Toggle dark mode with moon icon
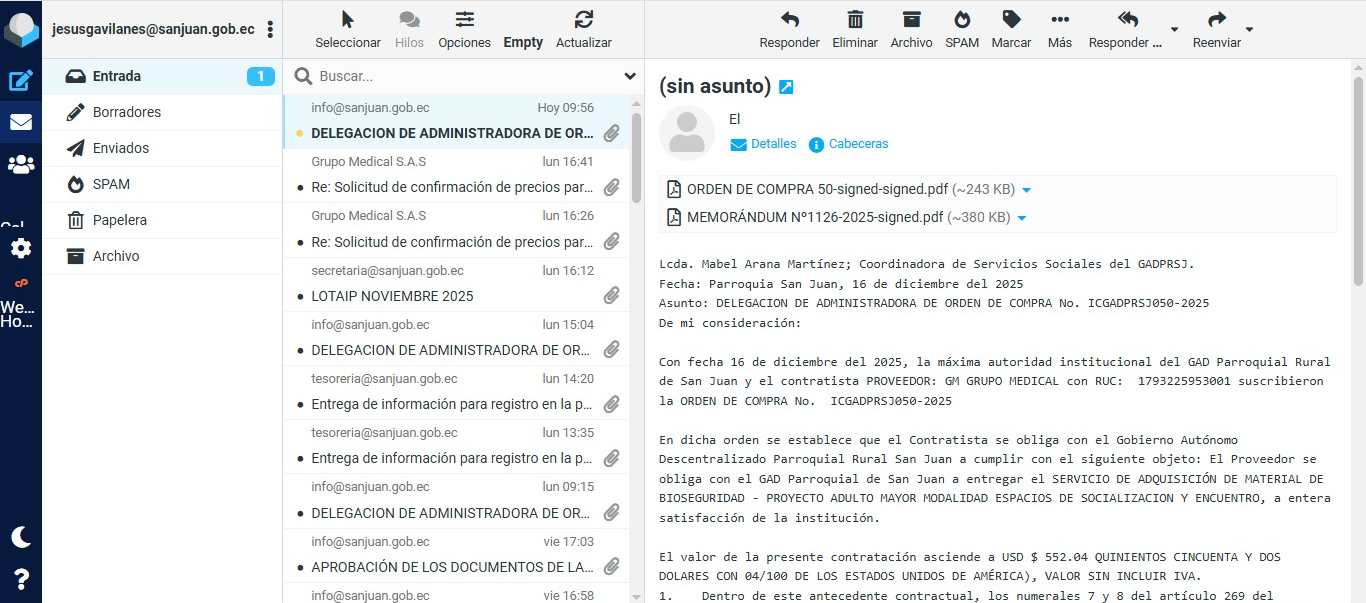The width and height of the screenshot is (1366, 603). pyautogui.click(x=21, y=537)
